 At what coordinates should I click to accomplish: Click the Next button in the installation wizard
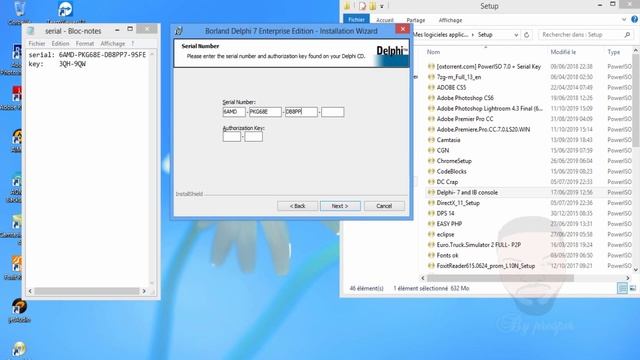(x=340, y=206)
